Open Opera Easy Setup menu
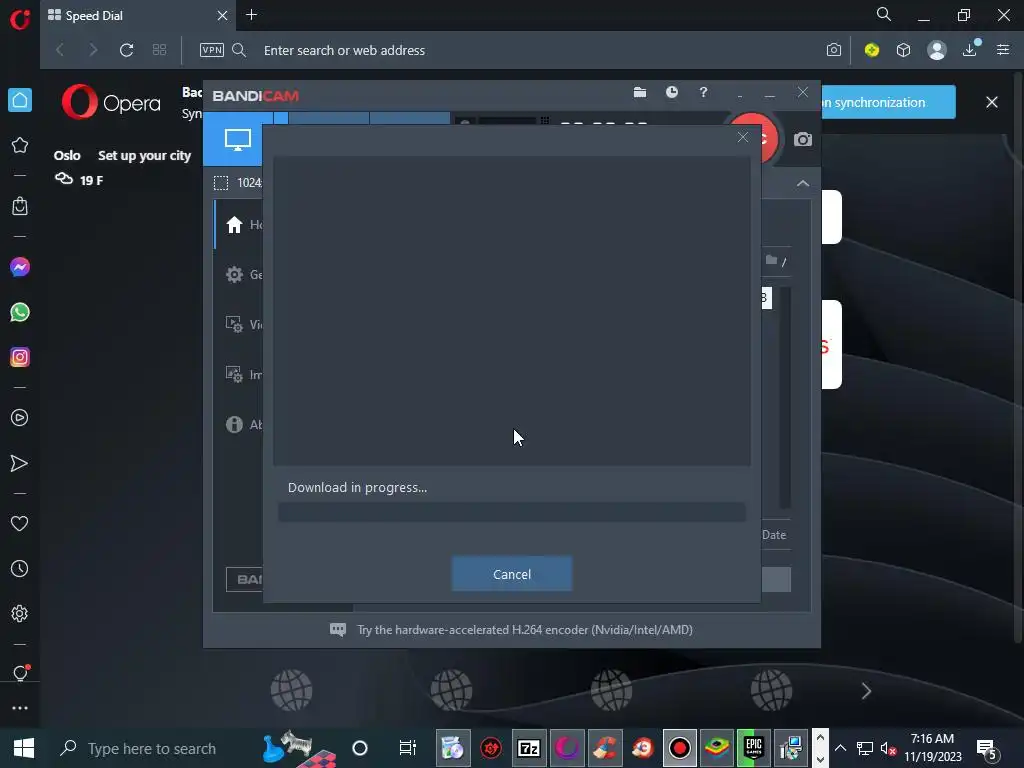Screen dimensions: 1024x768 [x=1003, y=50]
